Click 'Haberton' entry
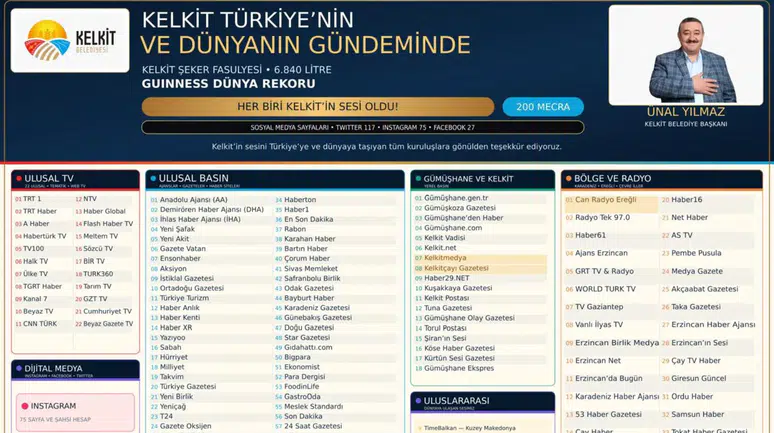Viewport: 774px width, 433px height. (300, 200)
